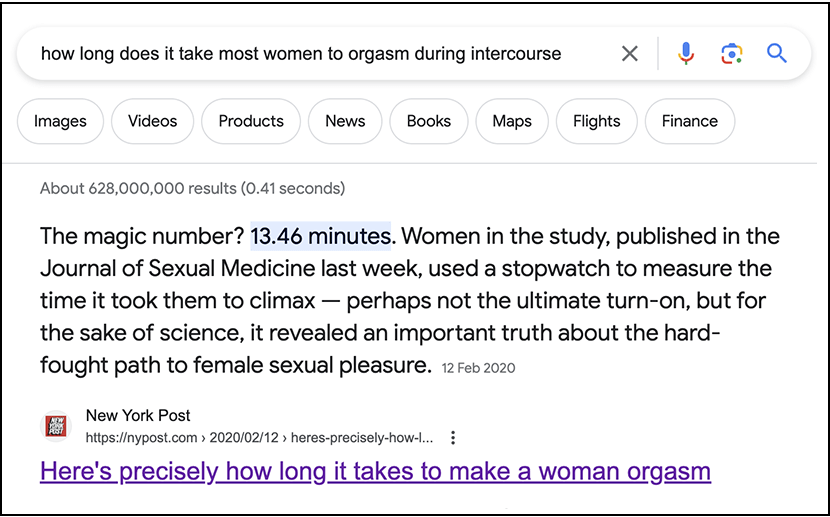Click the New York Post source name
This screenshot has width=830, height=517.
pyautogui.click(x=138, y=415)
